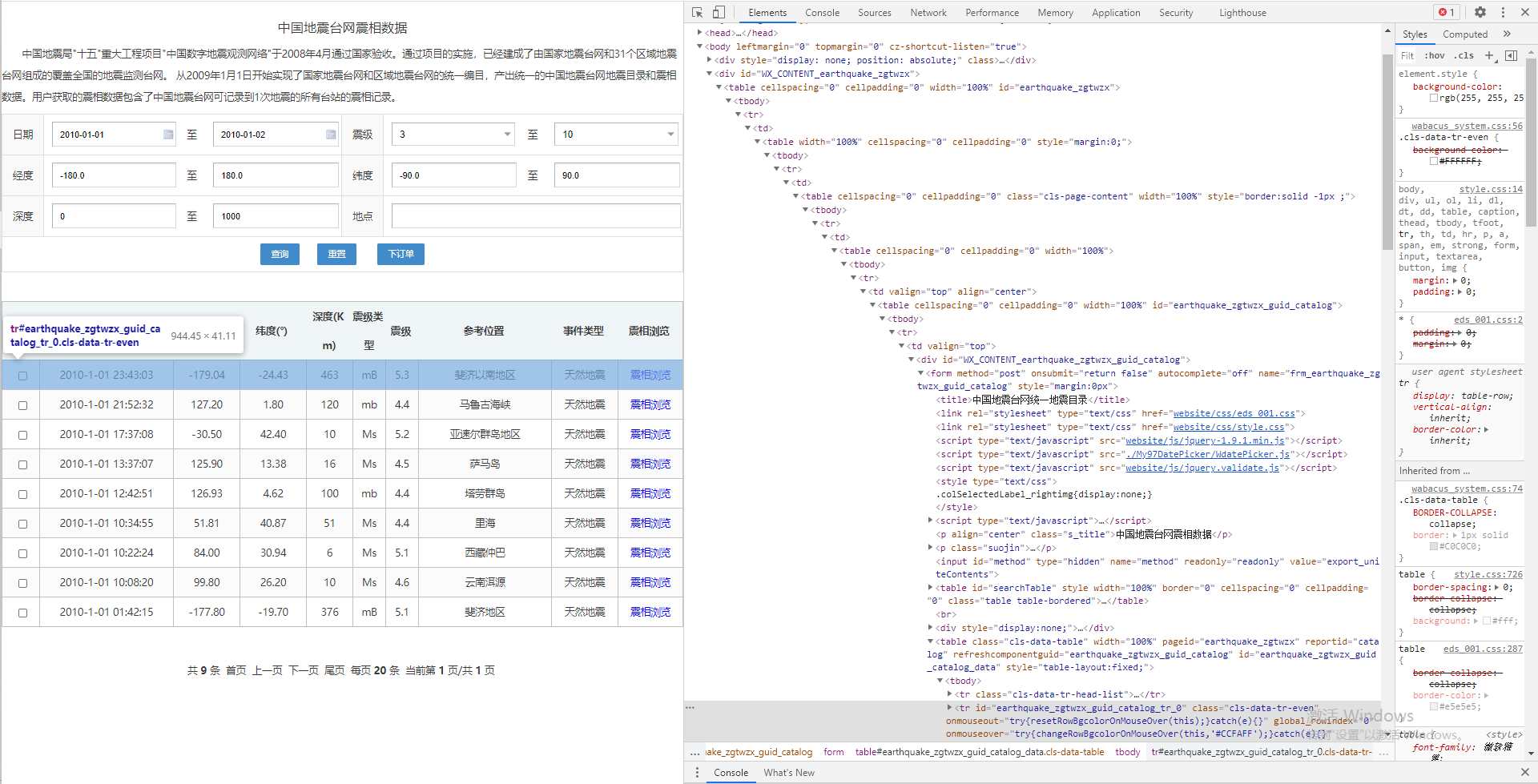Select the form breadcrumb in the DevTools path bar
Viewport: 1538px width, 784px height.
(x=833, y=752)
